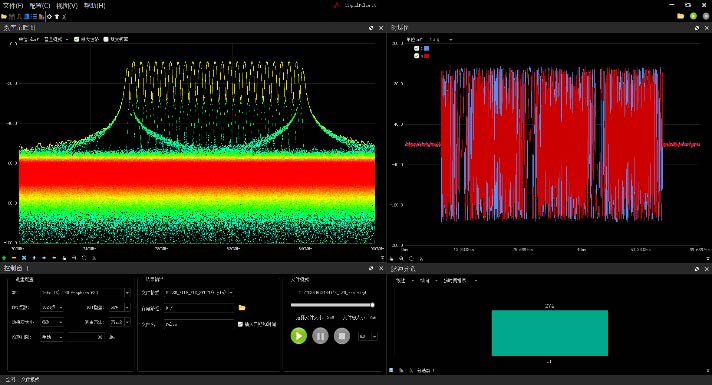Image resolution: width=712 pixels, height=385 pixels.
Task: Pick the blue trace color swatch
Action: 426,48
